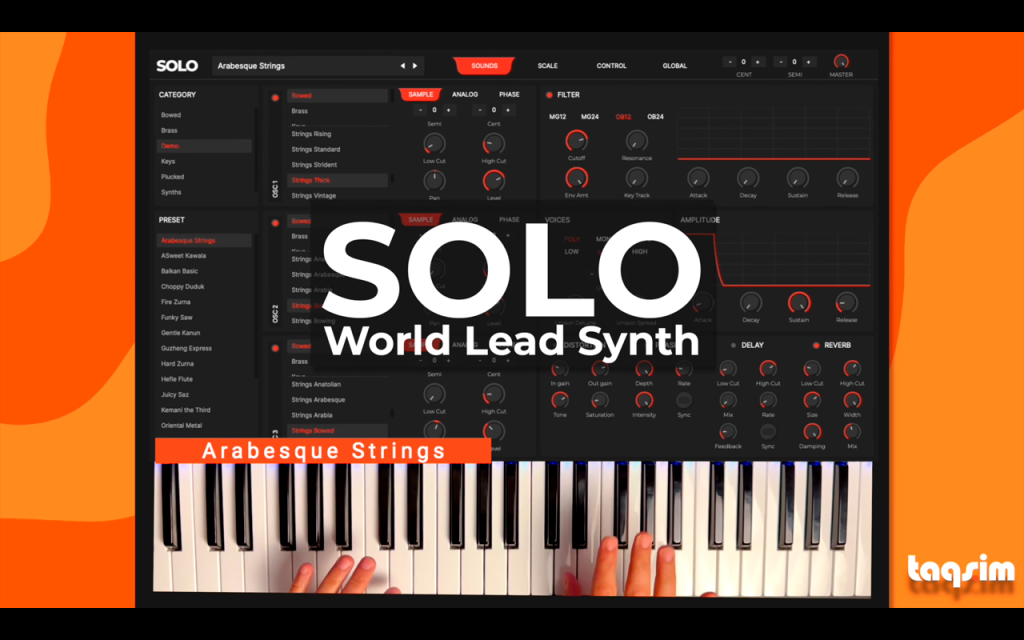Increase Cent value with plus button

[758, 62]
